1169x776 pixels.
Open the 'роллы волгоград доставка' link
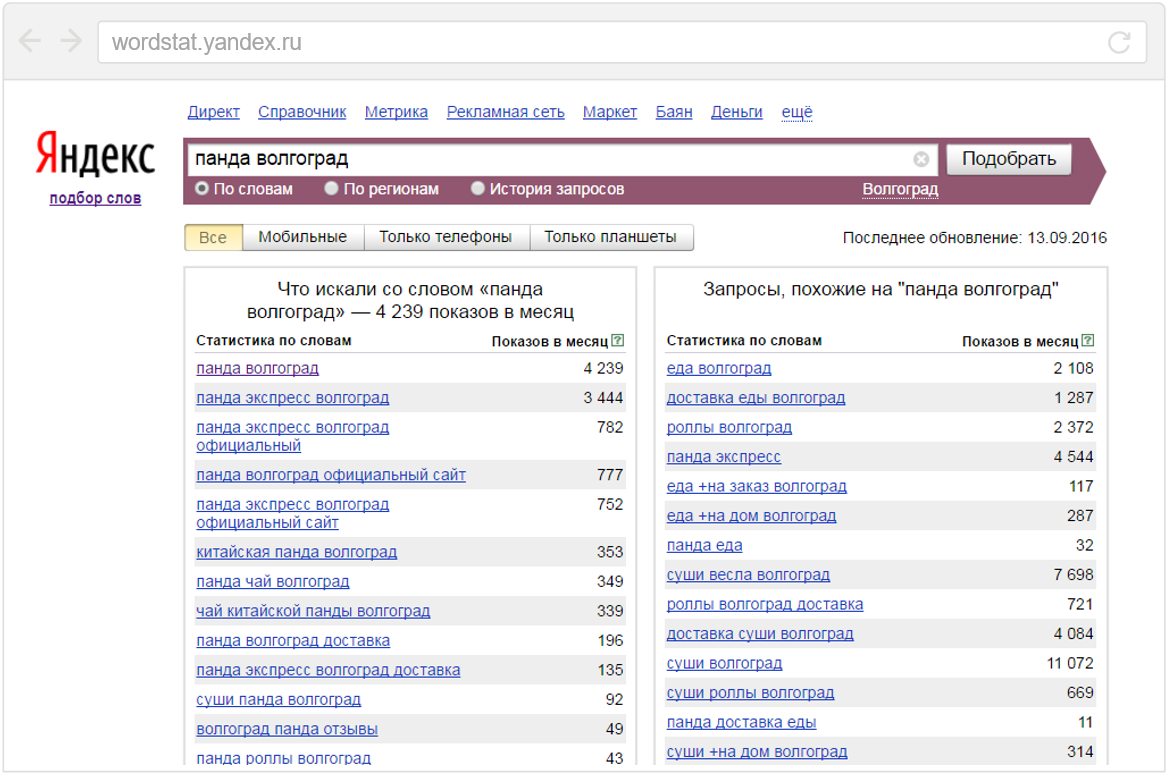pos(765,605)
